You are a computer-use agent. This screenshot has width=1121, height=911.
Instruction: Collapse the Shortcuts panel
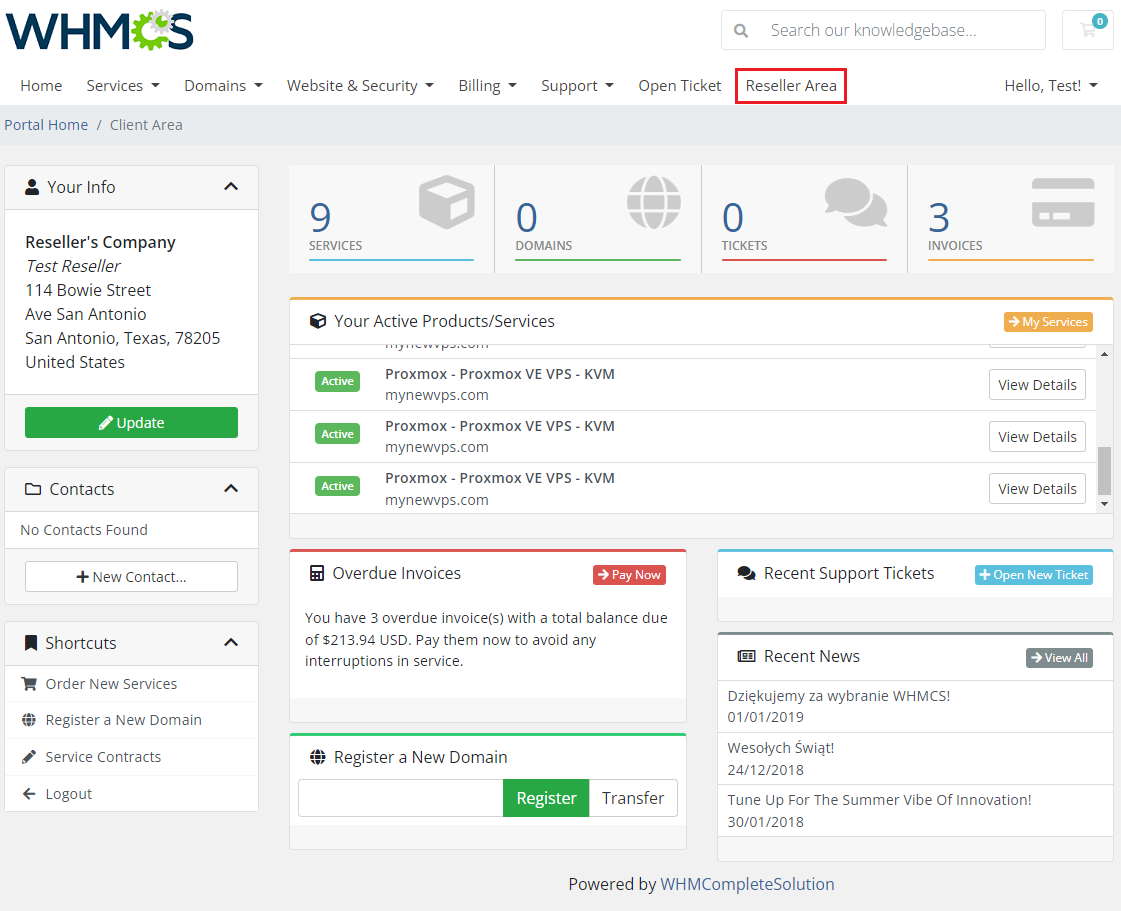(x=231, y=642)
